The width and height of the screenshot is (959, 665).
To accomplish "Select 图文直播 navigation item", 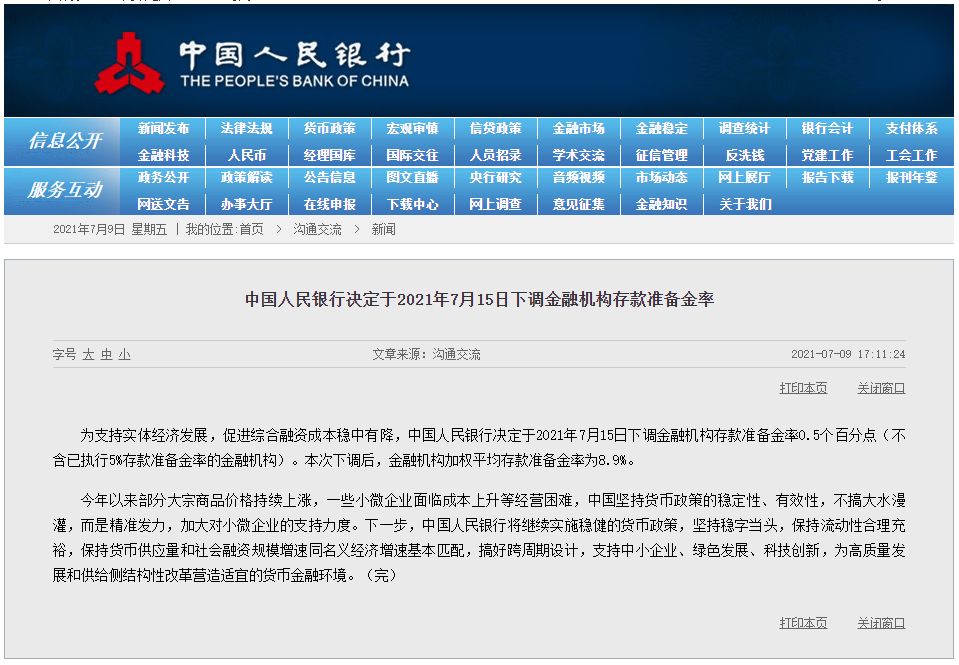I will (x=412, y=177).
